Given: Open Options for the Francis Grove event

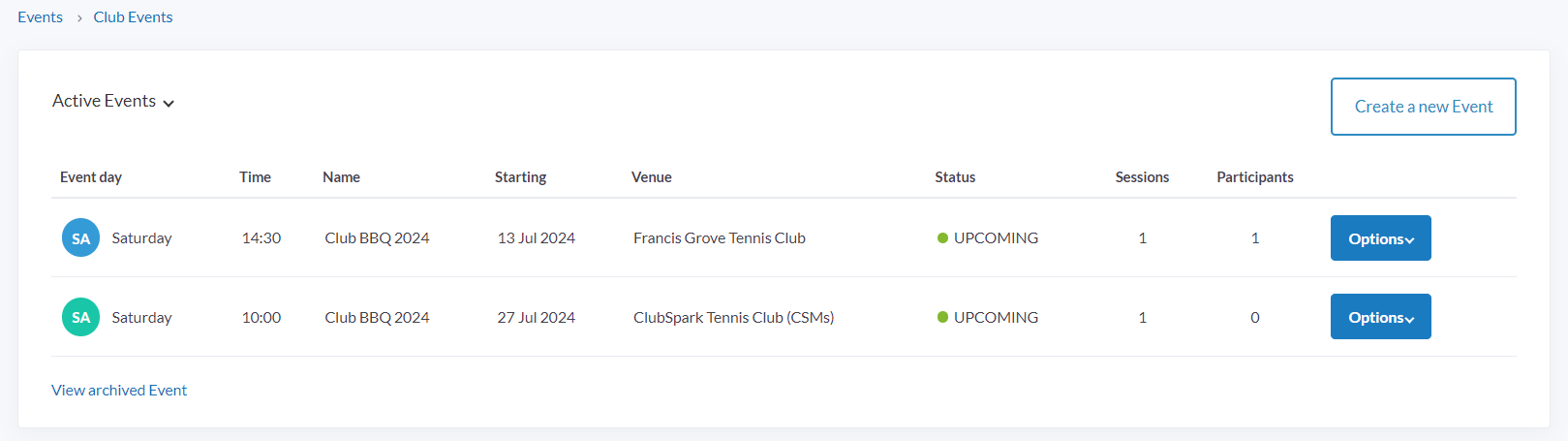Looking at the screenshot, I should [x=1380, y=238].
